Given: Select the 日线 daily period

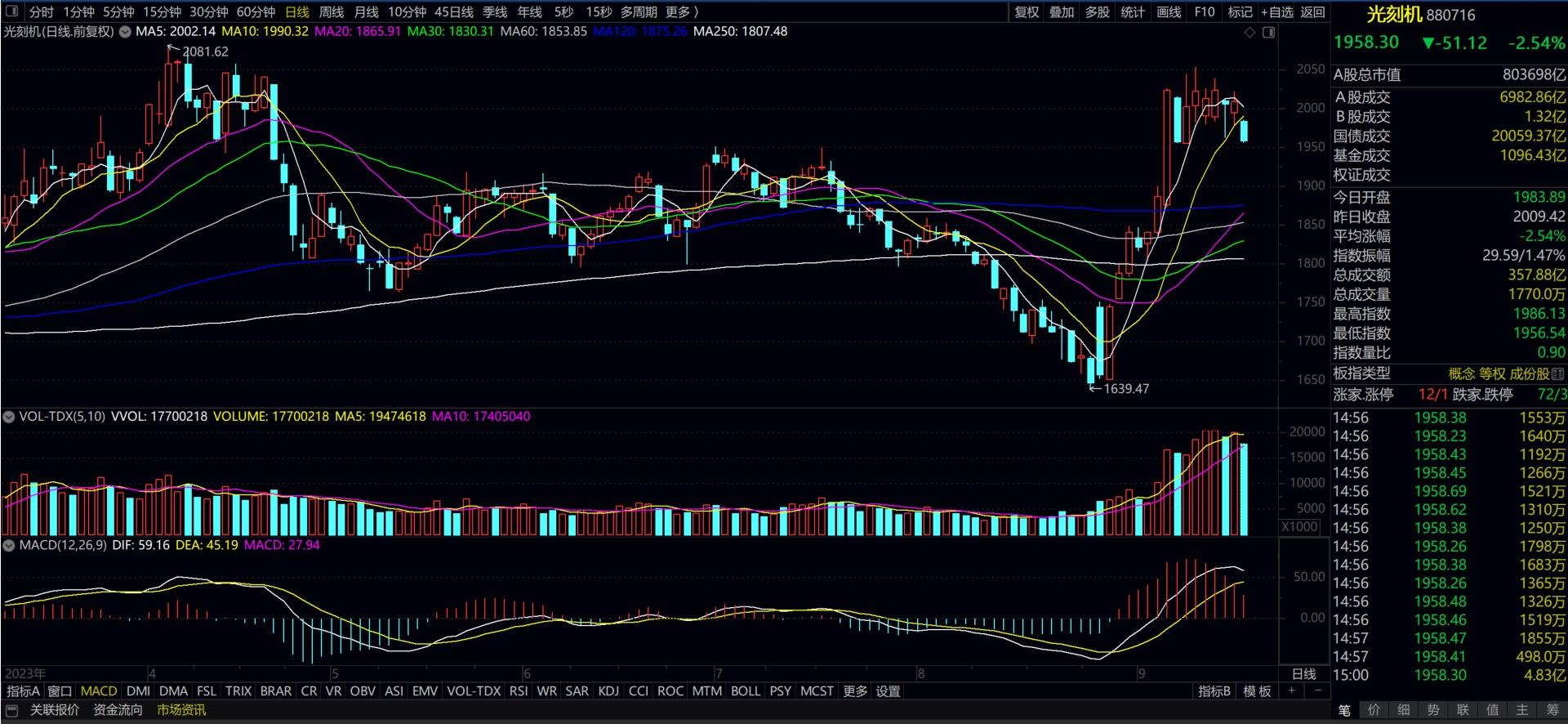Looking at the screenshot, I should click(297, 12).
